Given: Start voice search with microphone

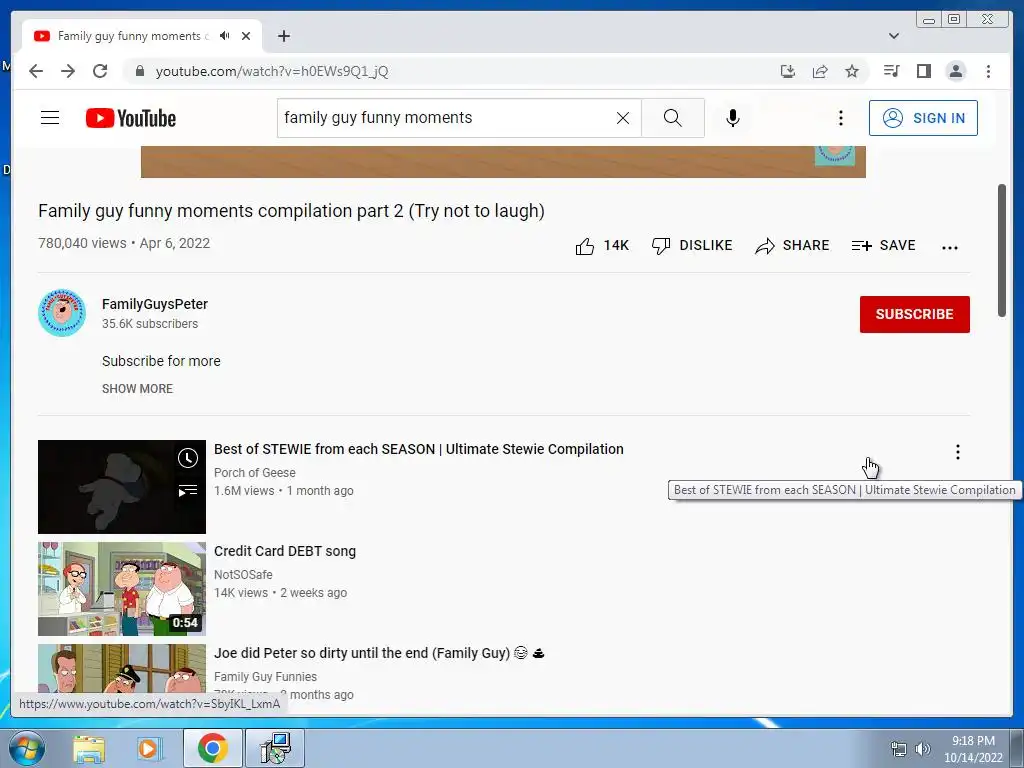Looking at the screenshot, I should pyautogui.click(x=733, y=118).
